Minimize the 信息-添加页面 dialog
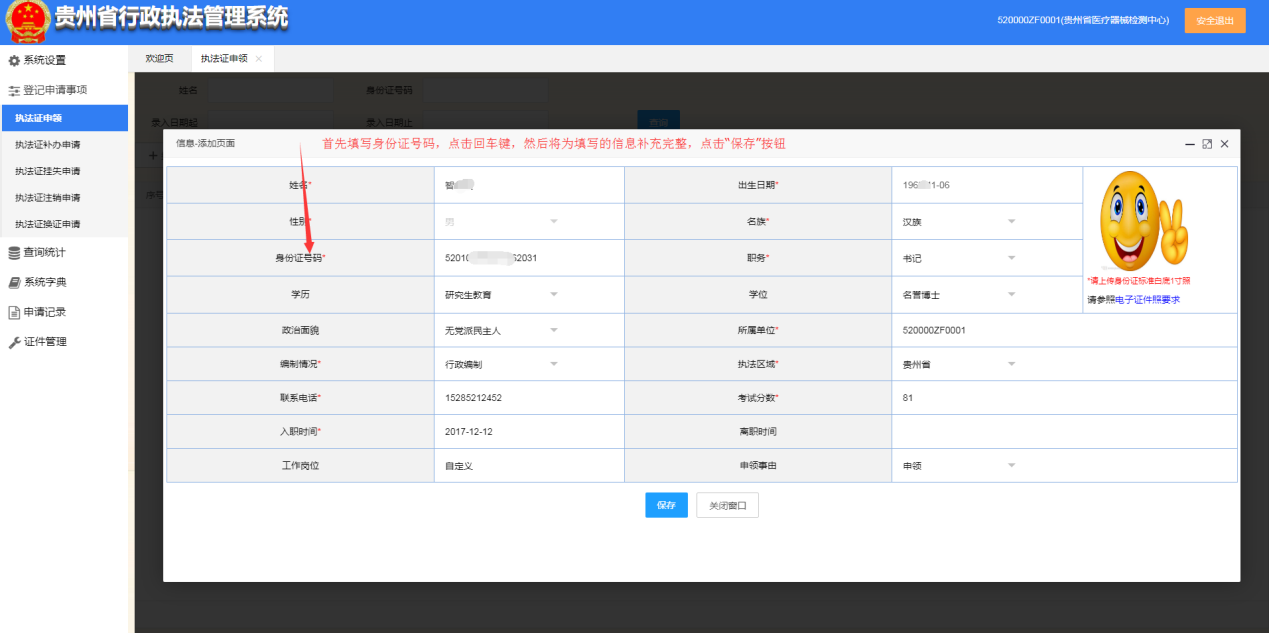1269x633 pixels. [1190, 144]
